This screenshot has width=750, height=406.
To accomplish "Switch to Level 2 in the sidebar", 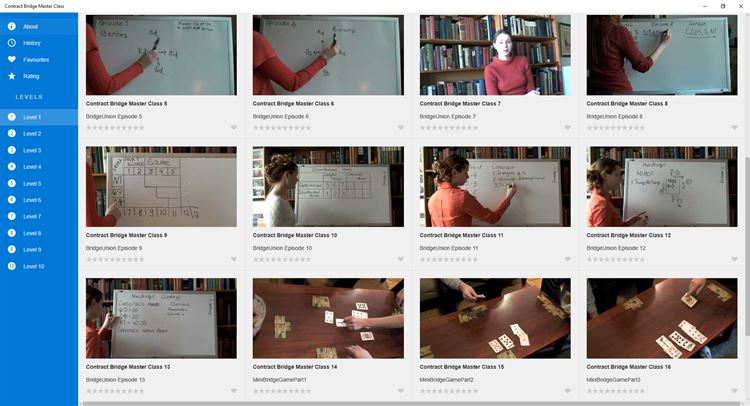I will [x=39, y=133].
